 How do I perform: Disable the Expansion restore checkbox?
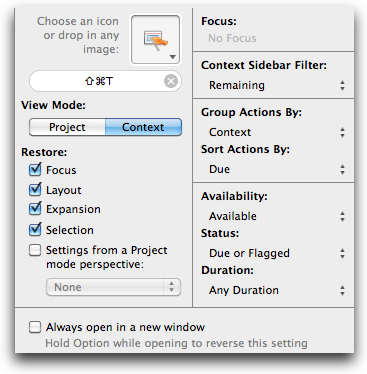pos(35,209)
